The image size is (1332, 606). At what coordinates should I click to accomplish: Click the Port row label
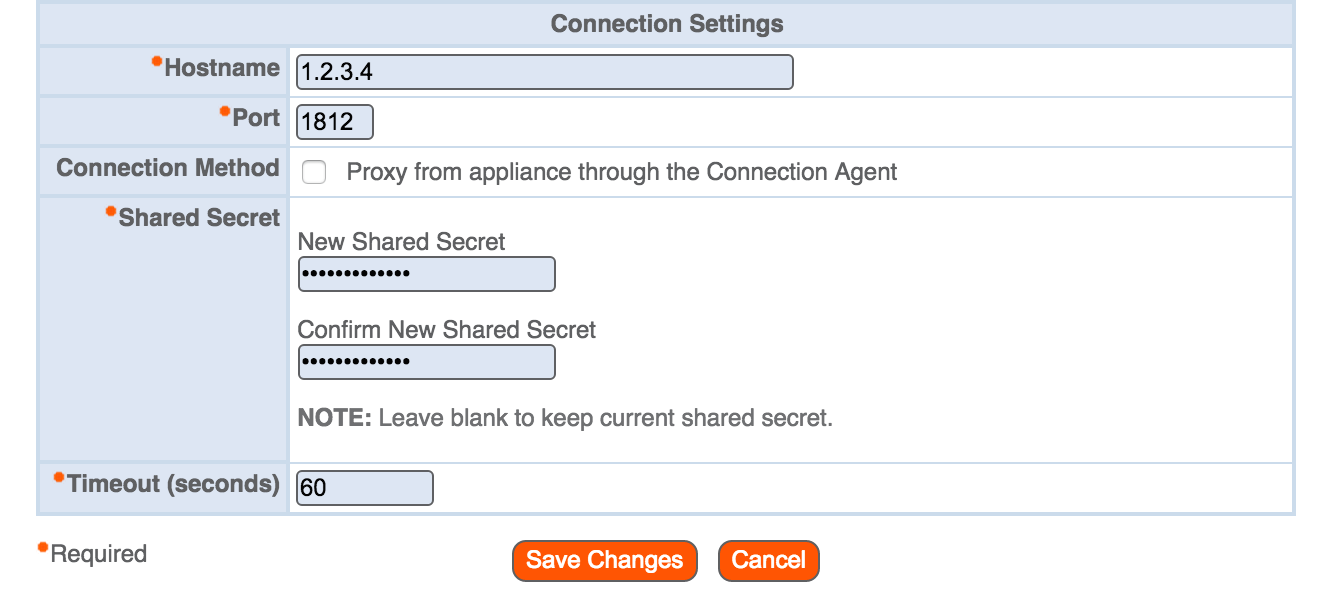[258, 117]
